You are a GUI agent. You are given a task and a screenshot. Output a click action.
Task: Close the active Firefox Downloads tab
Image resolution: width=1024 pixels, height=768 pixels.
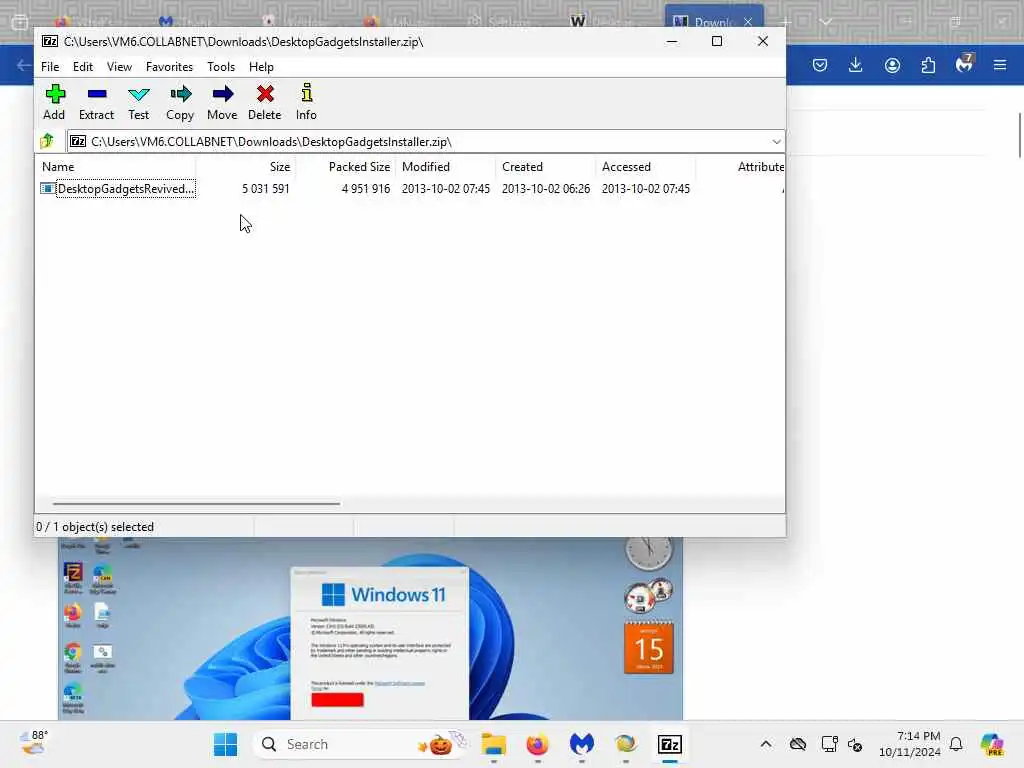(748, 22)
